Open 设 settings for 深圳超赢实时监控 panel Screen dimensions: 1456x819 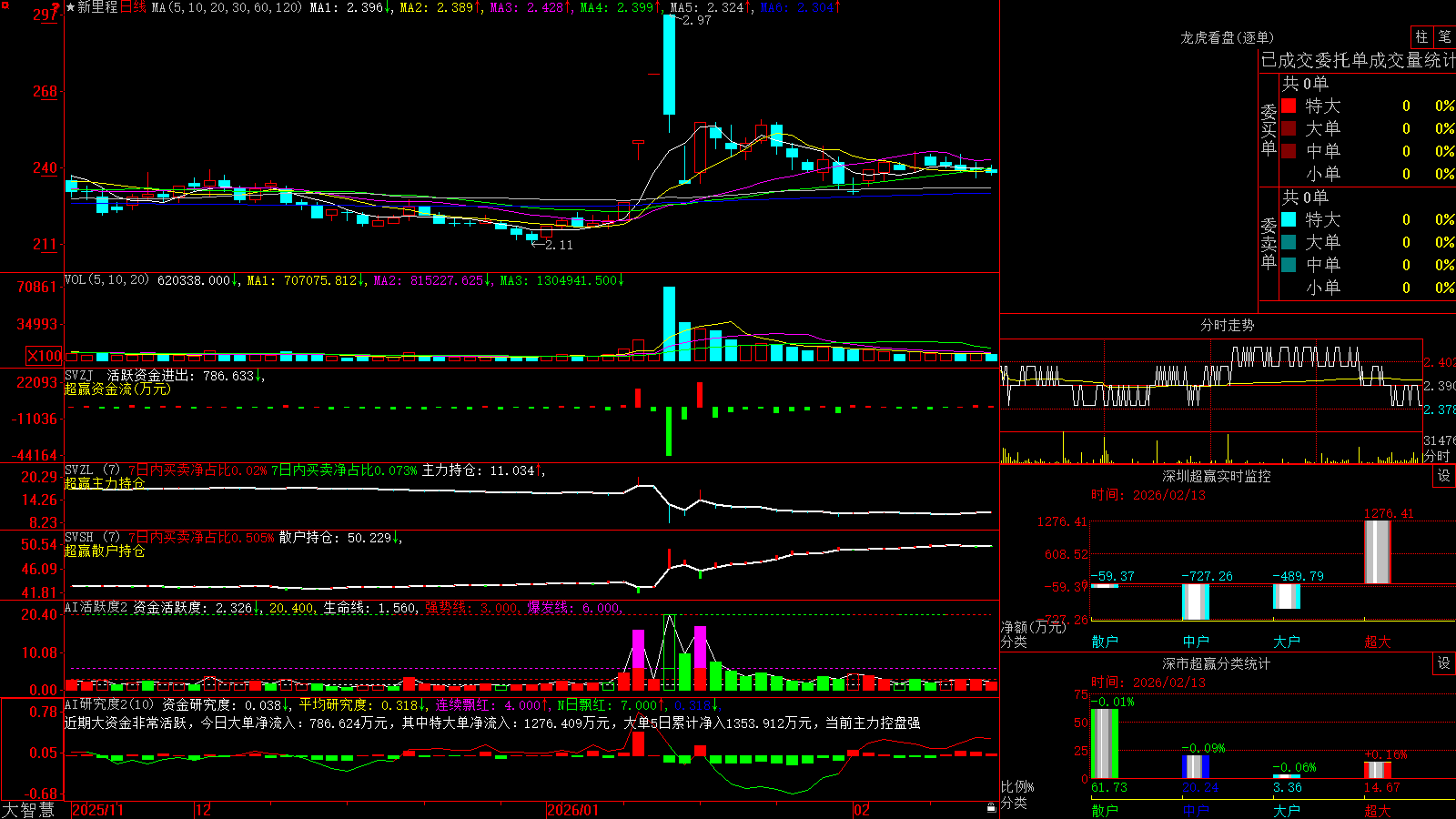coord(1444,476)
